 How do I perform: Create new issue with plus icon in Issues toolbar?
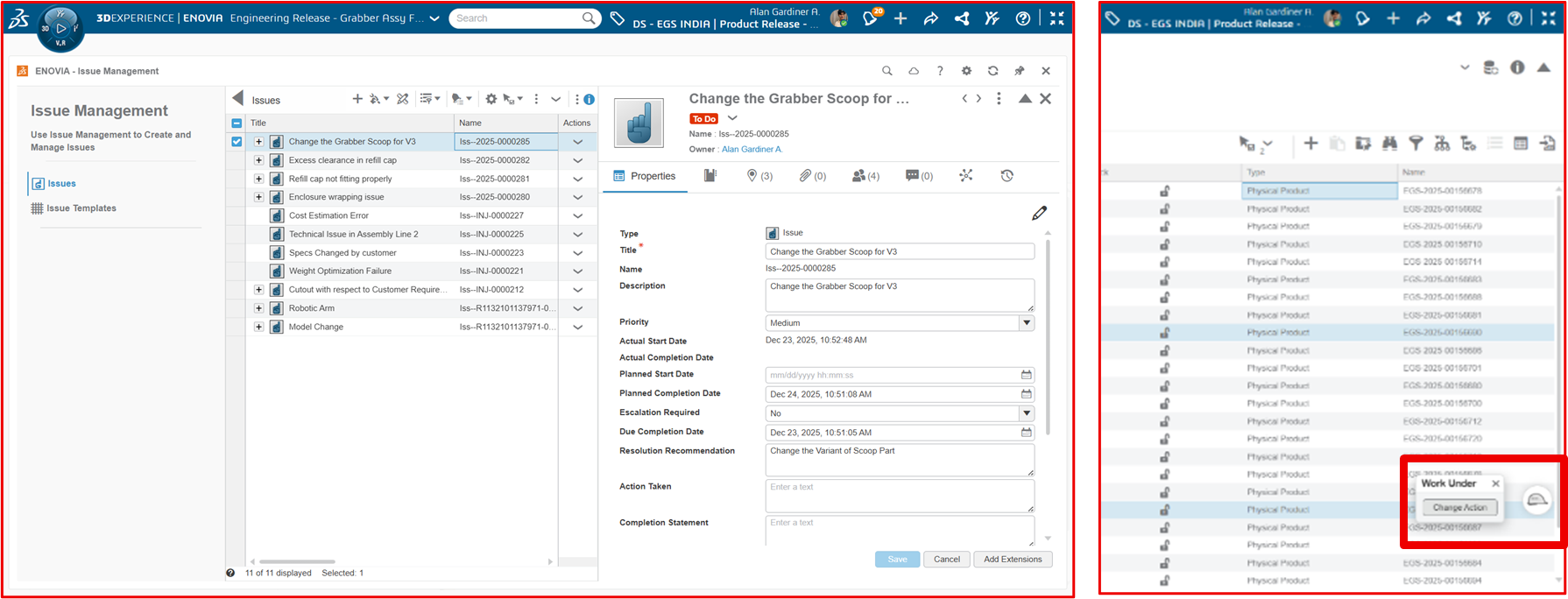[x=357, y=99]
